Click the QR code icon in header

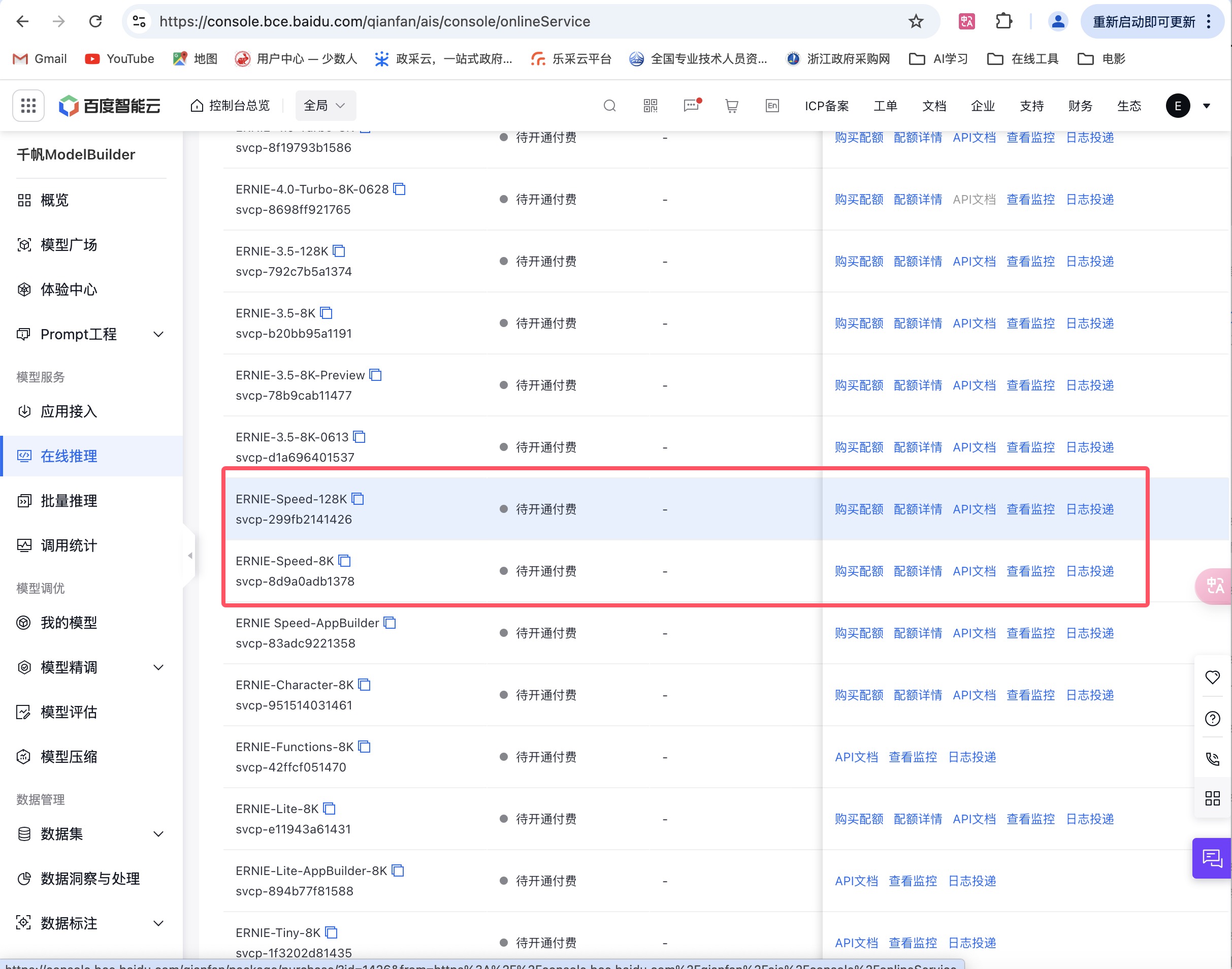pos(650,106)
